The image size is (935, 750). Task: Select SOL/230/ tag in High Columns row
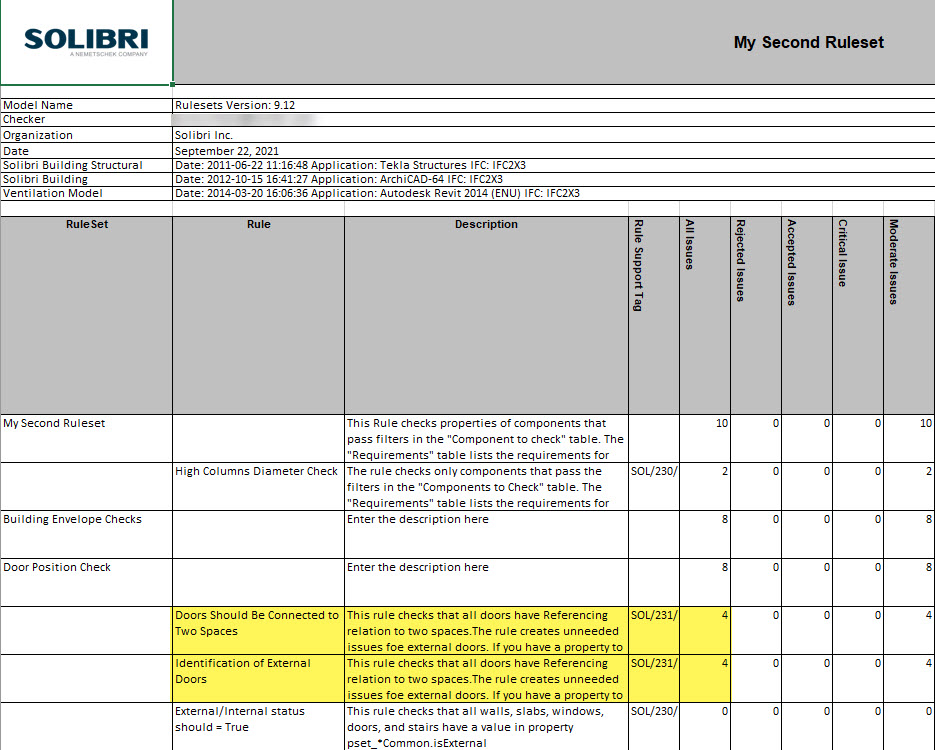(x=654, y=486)
